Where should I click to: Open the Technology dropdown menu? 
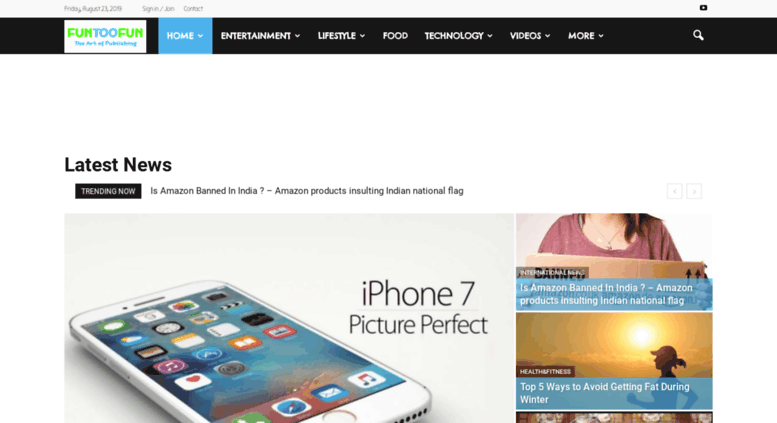[x=458, y=36]
